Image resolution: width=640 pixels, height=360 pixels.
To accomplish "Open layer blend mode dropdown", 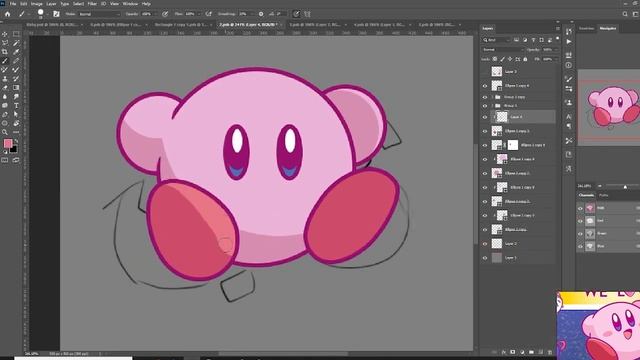I will click(x=503, y=49).
